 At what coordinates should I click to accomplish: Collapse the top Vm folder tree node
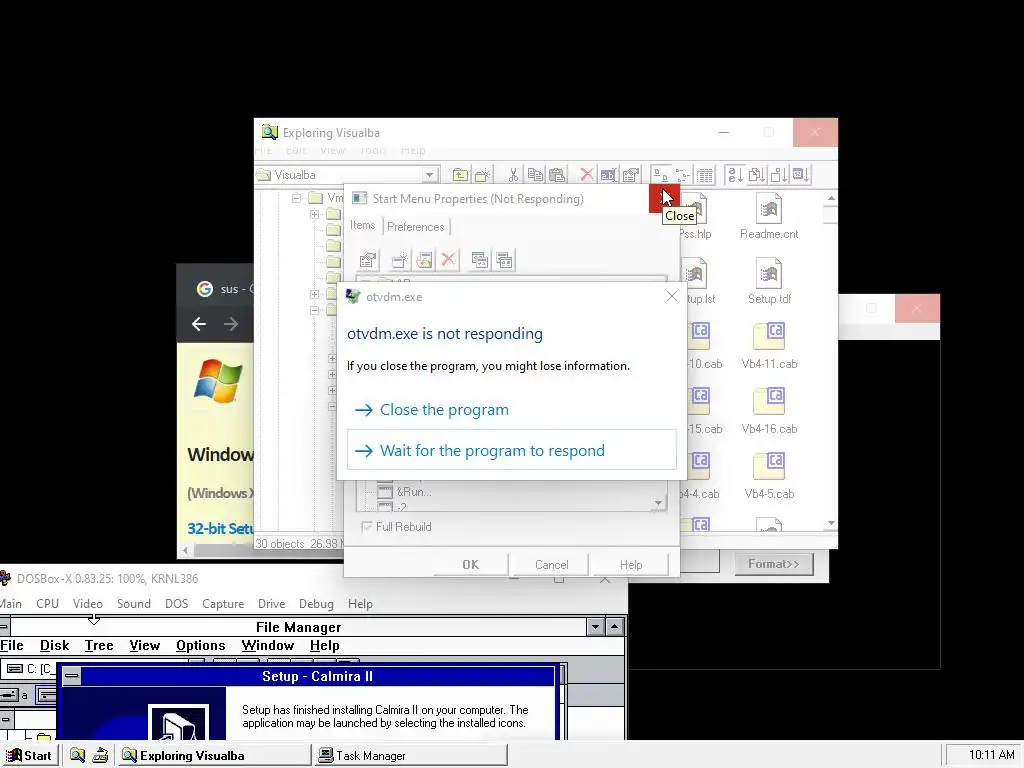pos(296,197)
